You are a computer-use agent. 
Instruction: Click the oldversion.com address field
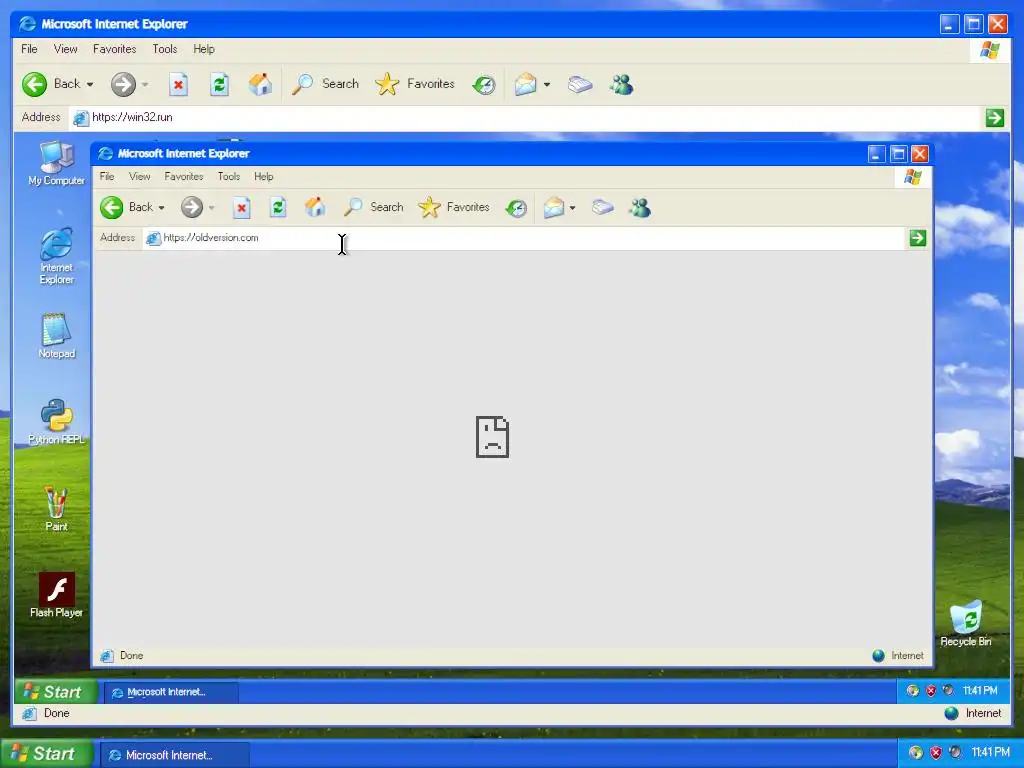(x=524, y=238)
